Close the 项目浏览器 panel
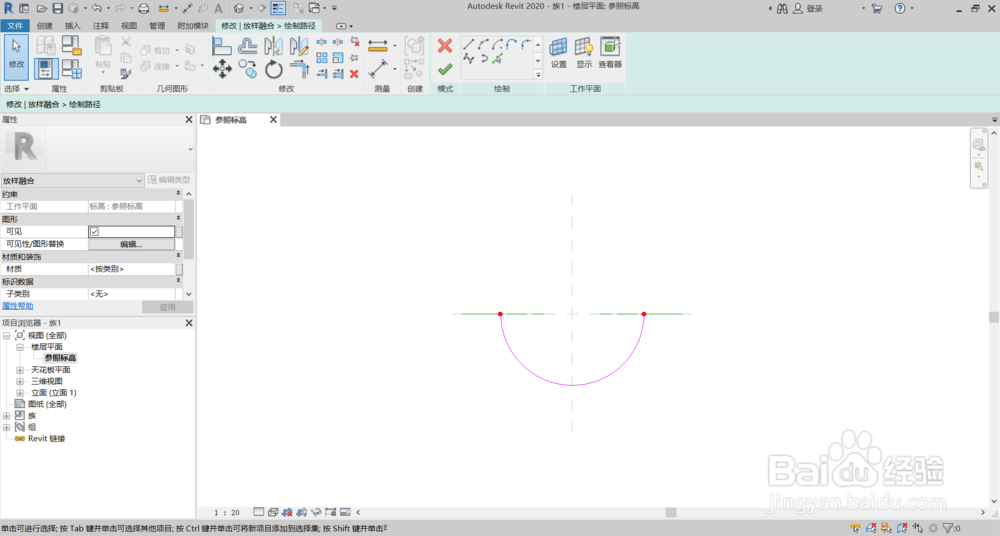1000x536 pixels. click(189, 323)
